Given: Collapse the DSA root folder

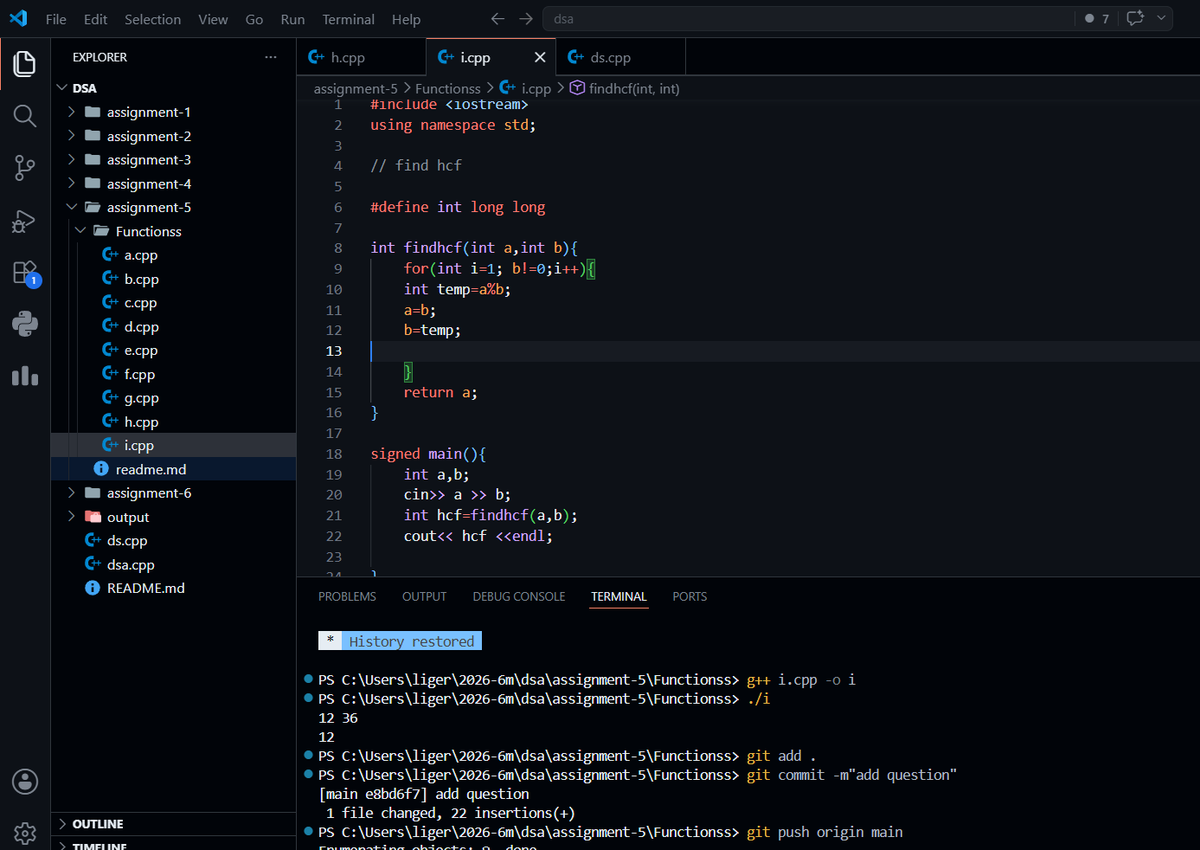Looking at the screenshot, I should 173,88.
